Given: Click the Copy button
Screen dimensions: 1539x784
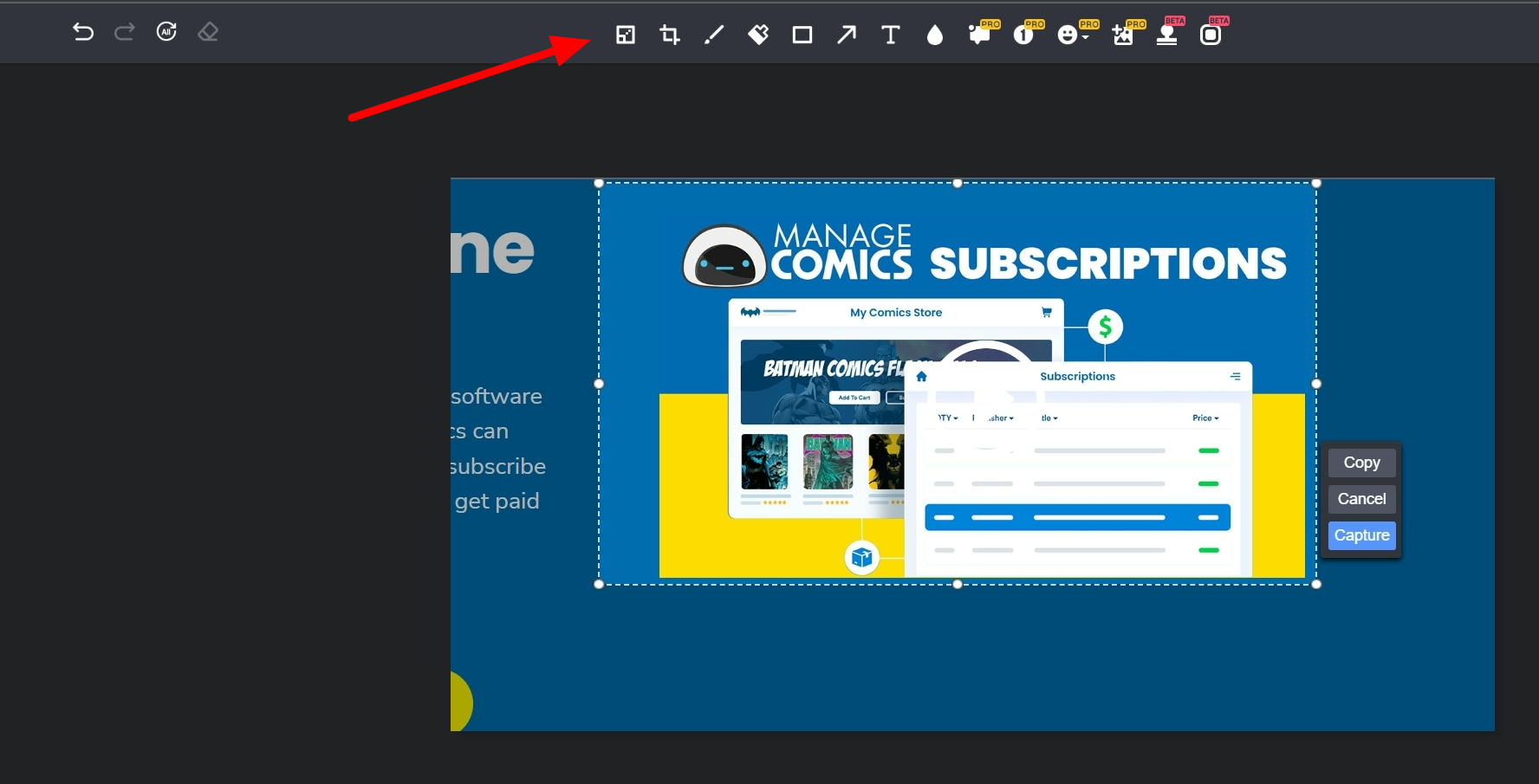Looking at the screenshot, I should tap(1361, 463).
